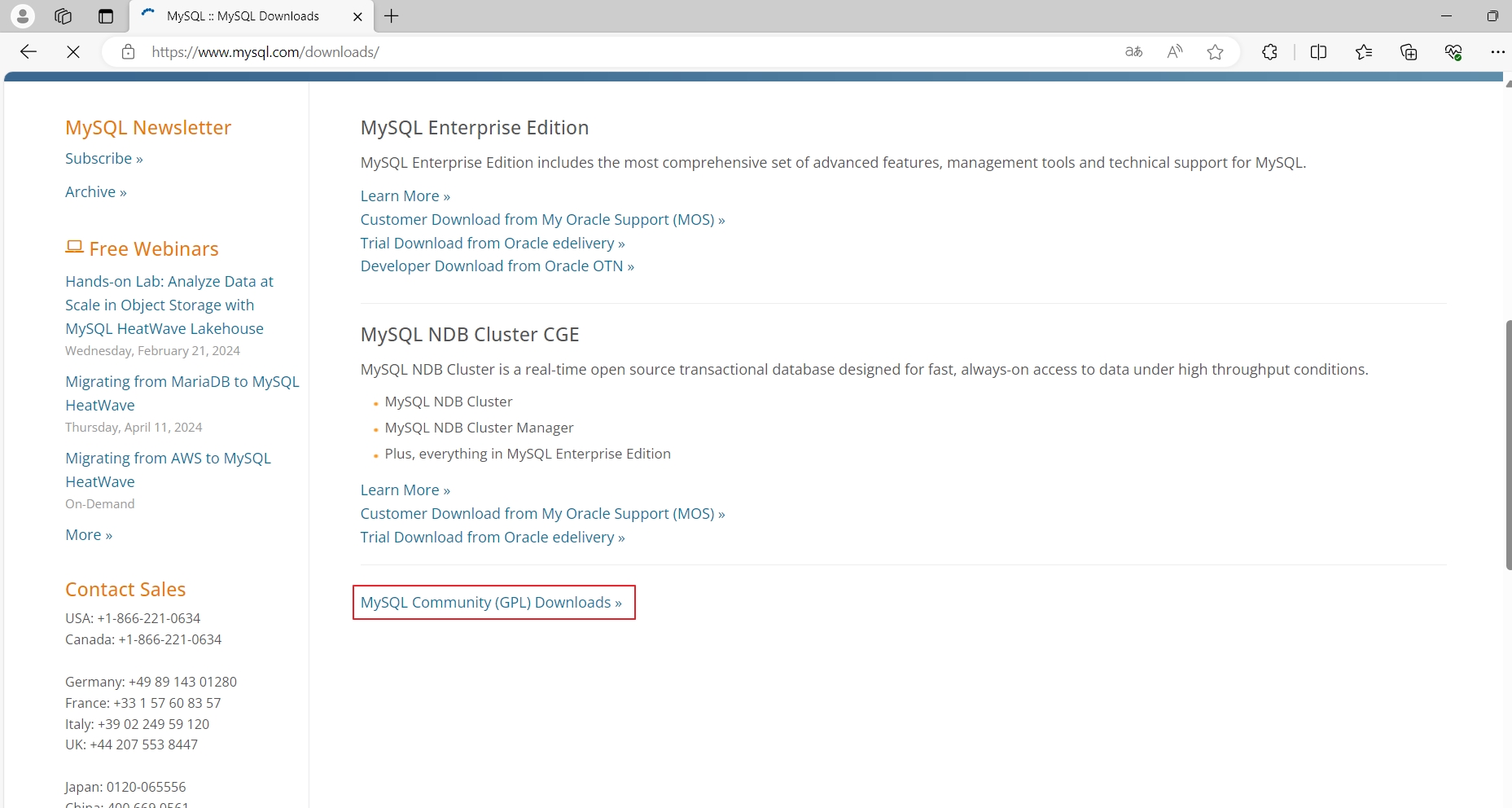Viewport: 1512px width, 808px height.
Task: Open the tab actions menu icon
Action: point(106,15)
